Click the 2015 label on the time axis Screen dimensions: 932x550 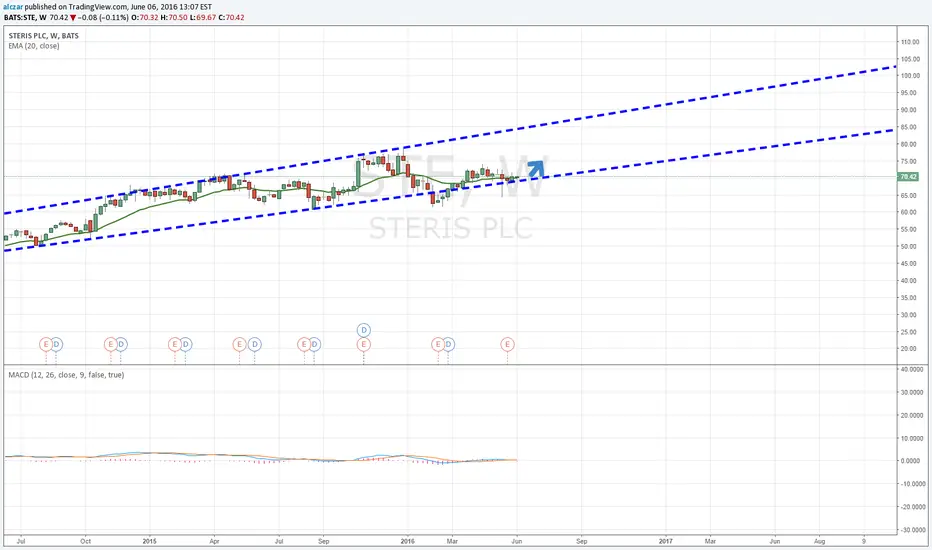point(150,541)
